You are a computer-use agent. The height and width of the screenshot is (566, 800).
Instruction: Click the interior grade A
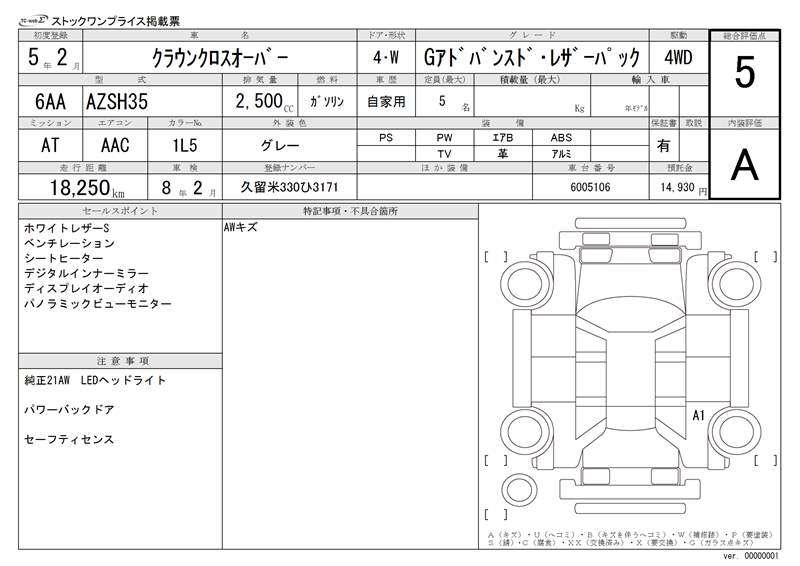pyautogui.click(x=744, y=164)
